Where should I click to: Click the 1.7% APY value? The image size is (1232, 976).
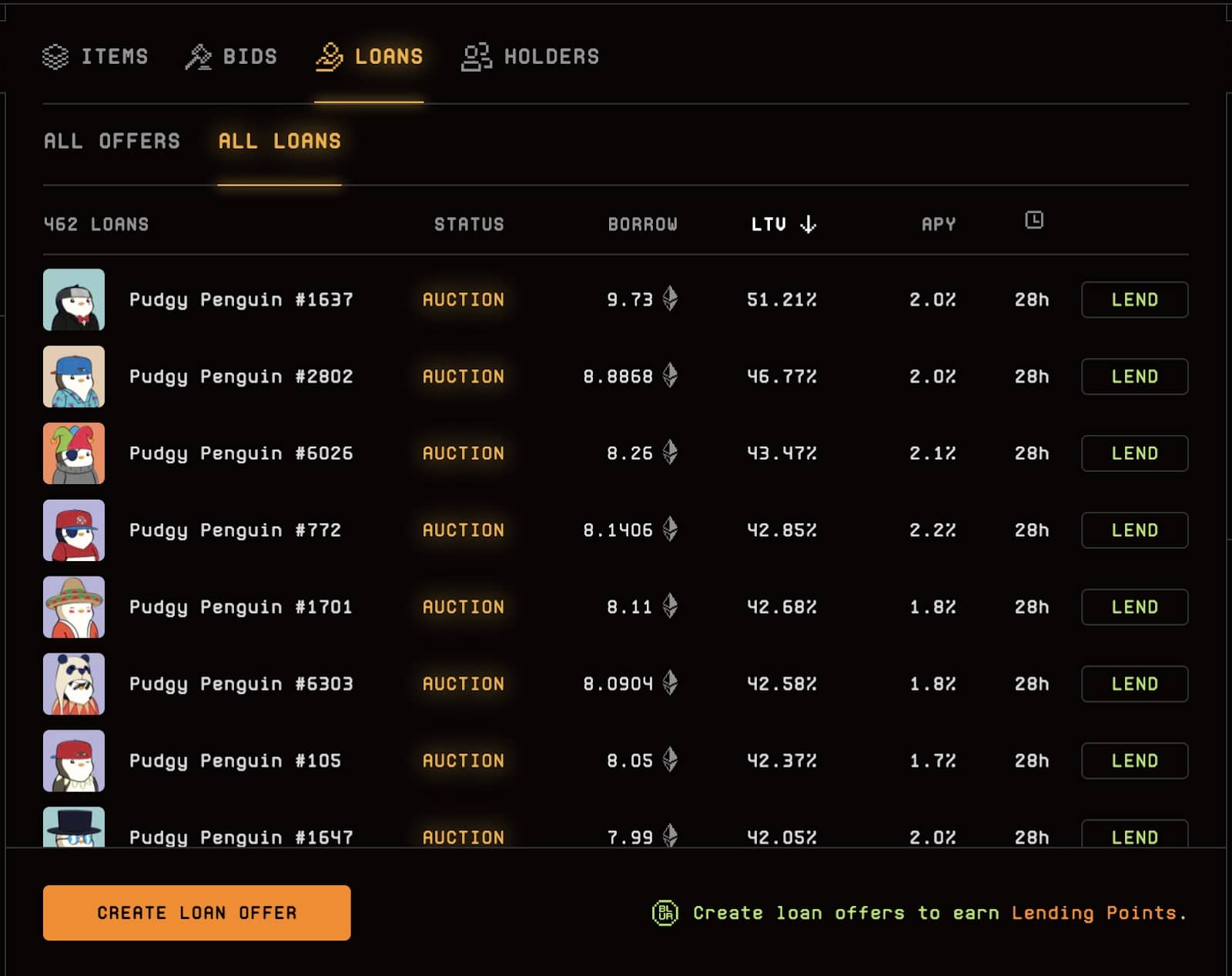(932, 760)
